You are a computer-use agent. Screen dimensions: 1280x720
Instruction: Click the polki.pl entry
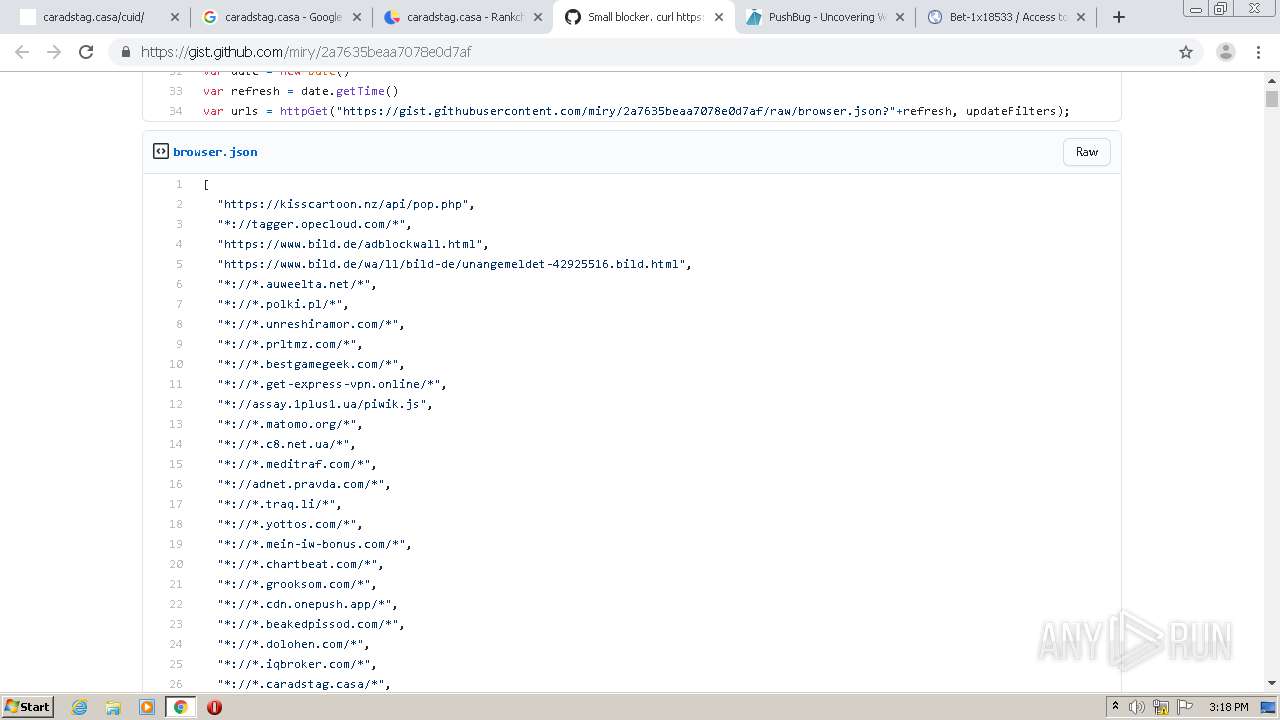tap(283, 304)
